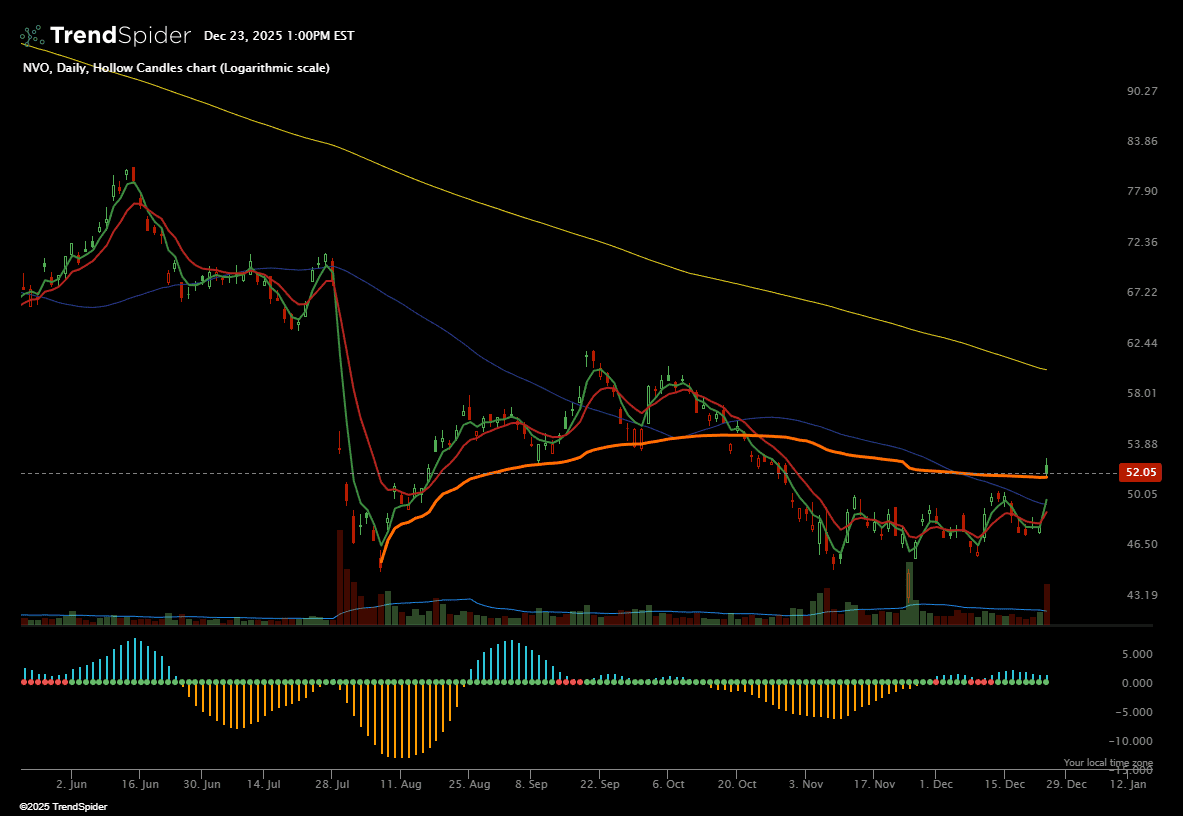
Task: Click the 12. Jan date axis label
Action: point(1129,785)
